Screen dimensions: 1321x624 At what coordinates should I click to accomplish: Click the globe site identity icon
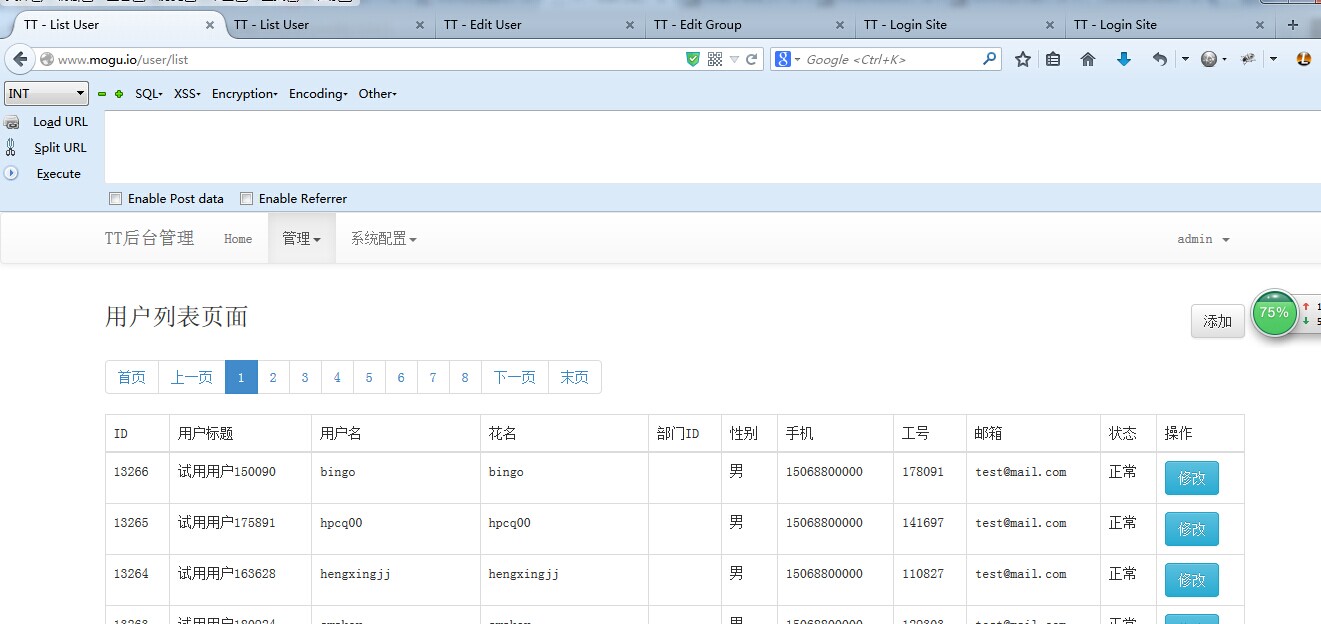pos(47,59)
